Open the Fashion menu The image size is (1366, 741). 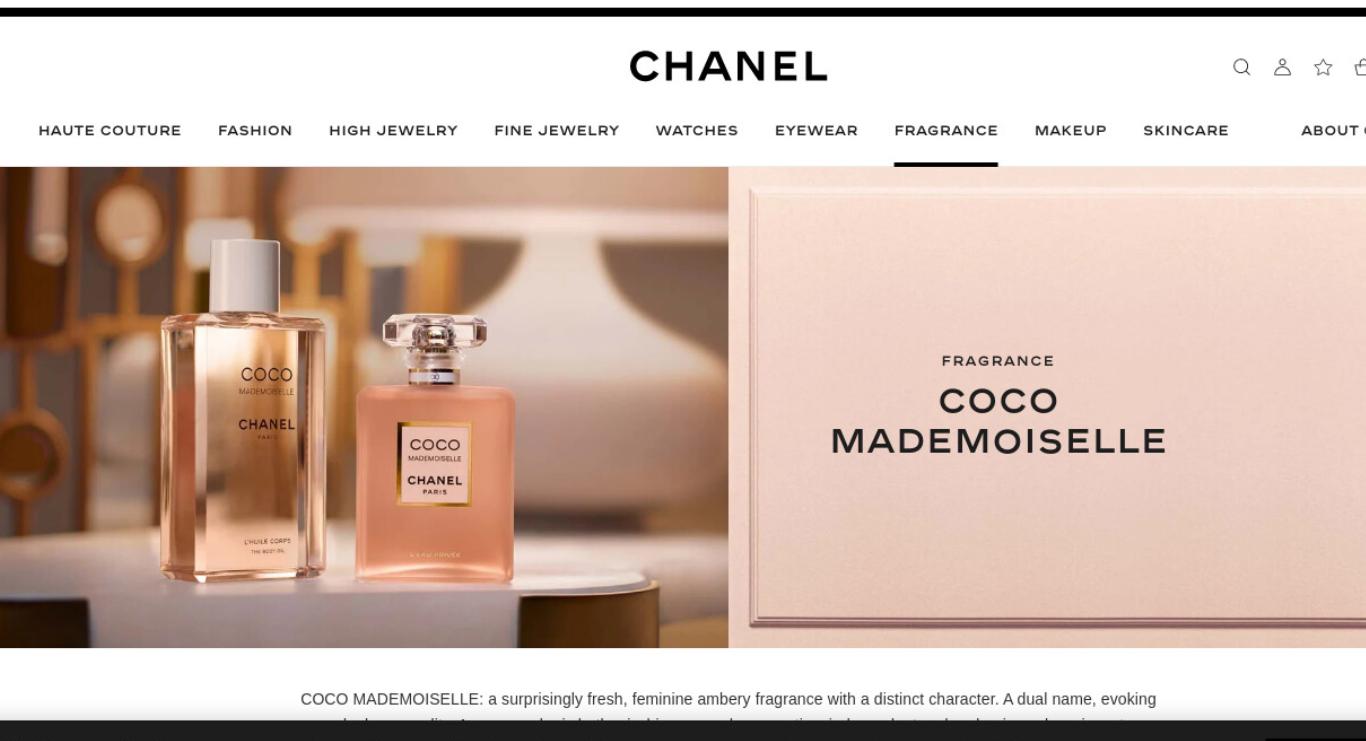tap(255, 130)
